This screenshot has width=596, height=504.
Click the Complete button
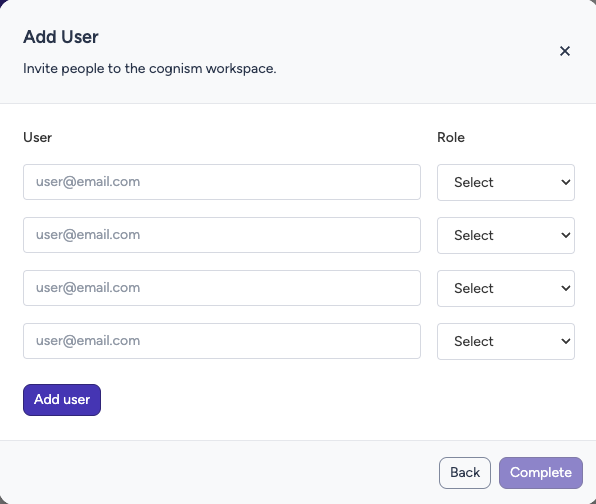[541, 473]
